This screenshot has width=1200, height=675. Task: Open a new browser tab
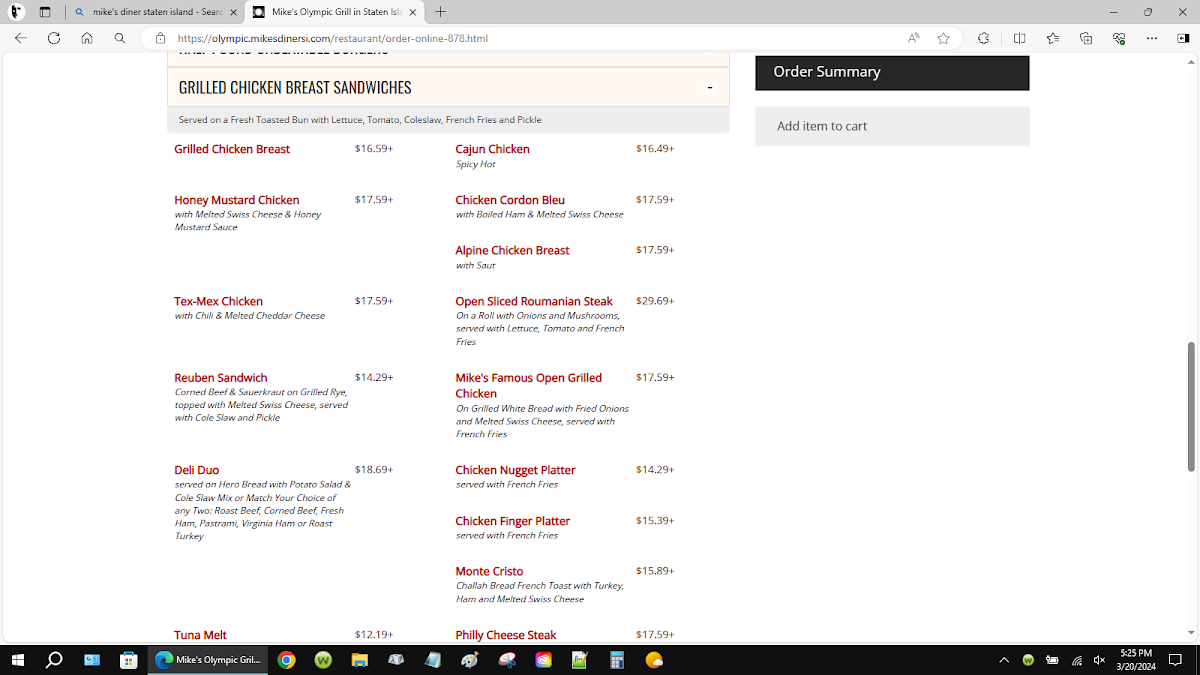pyautogui.click(x=441, y=12)
